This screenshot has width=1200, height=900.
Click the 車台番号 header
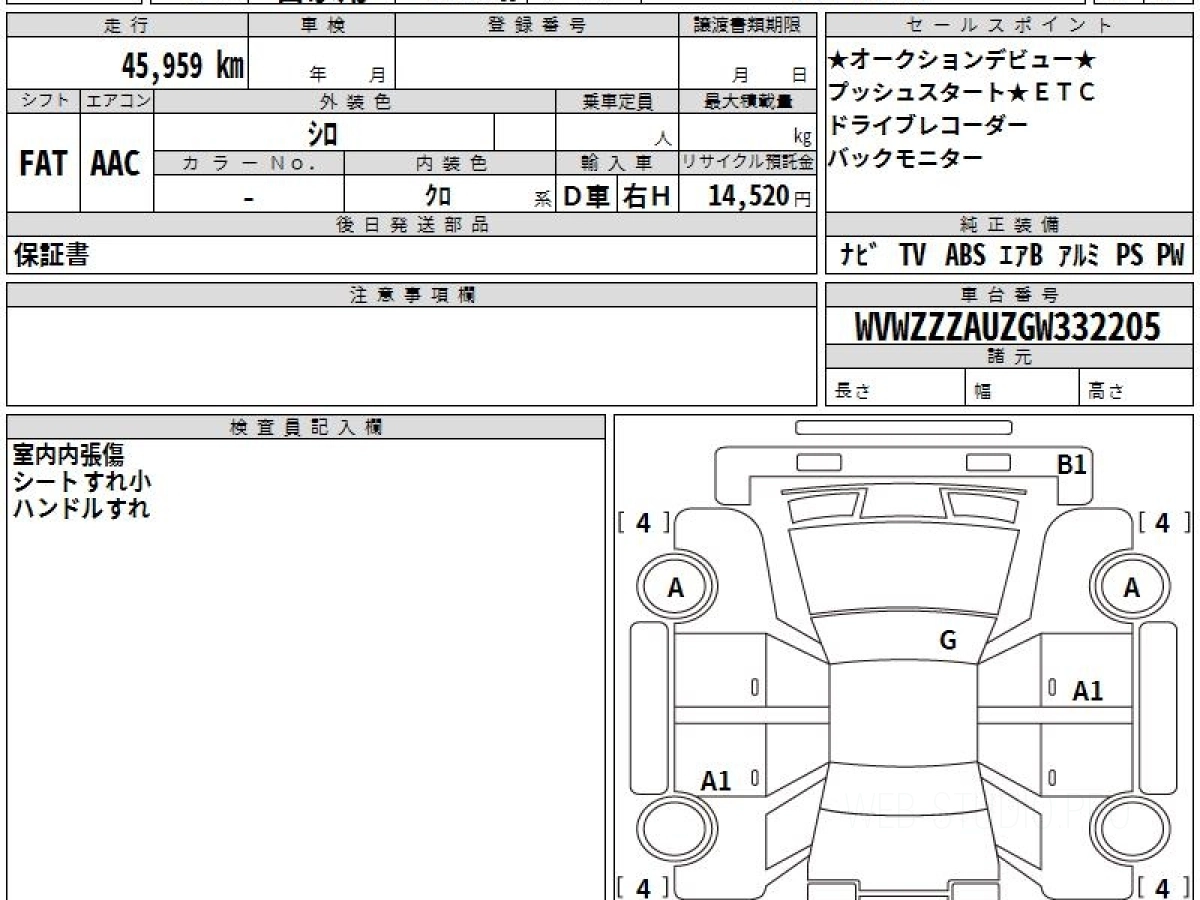coord(1009,295)
